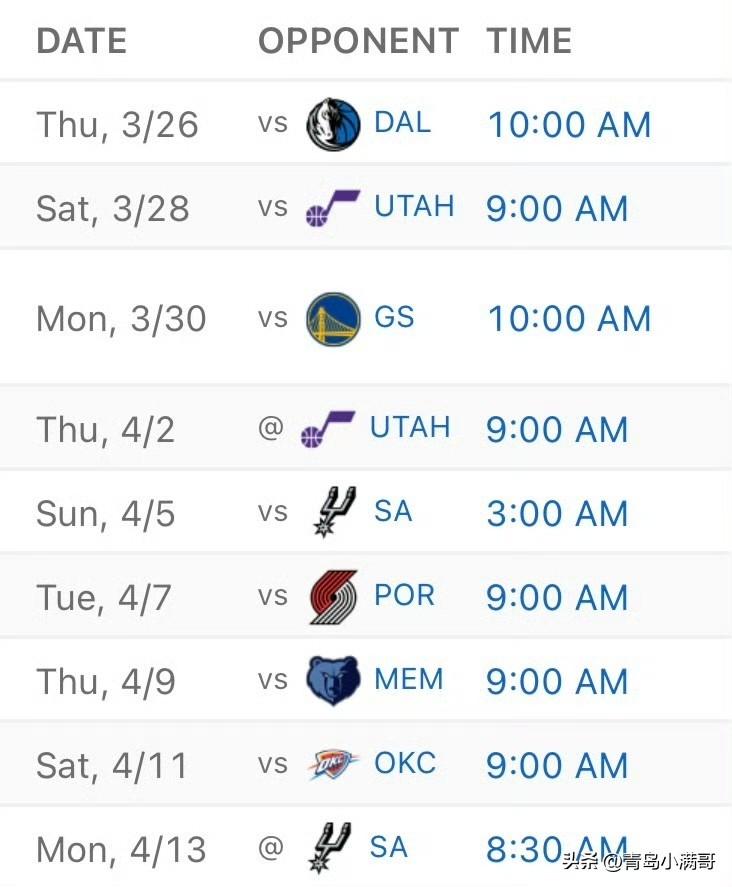
Task: Click the Utah Jazz logo on 3/28 row
Action: (x=333, y=208)
